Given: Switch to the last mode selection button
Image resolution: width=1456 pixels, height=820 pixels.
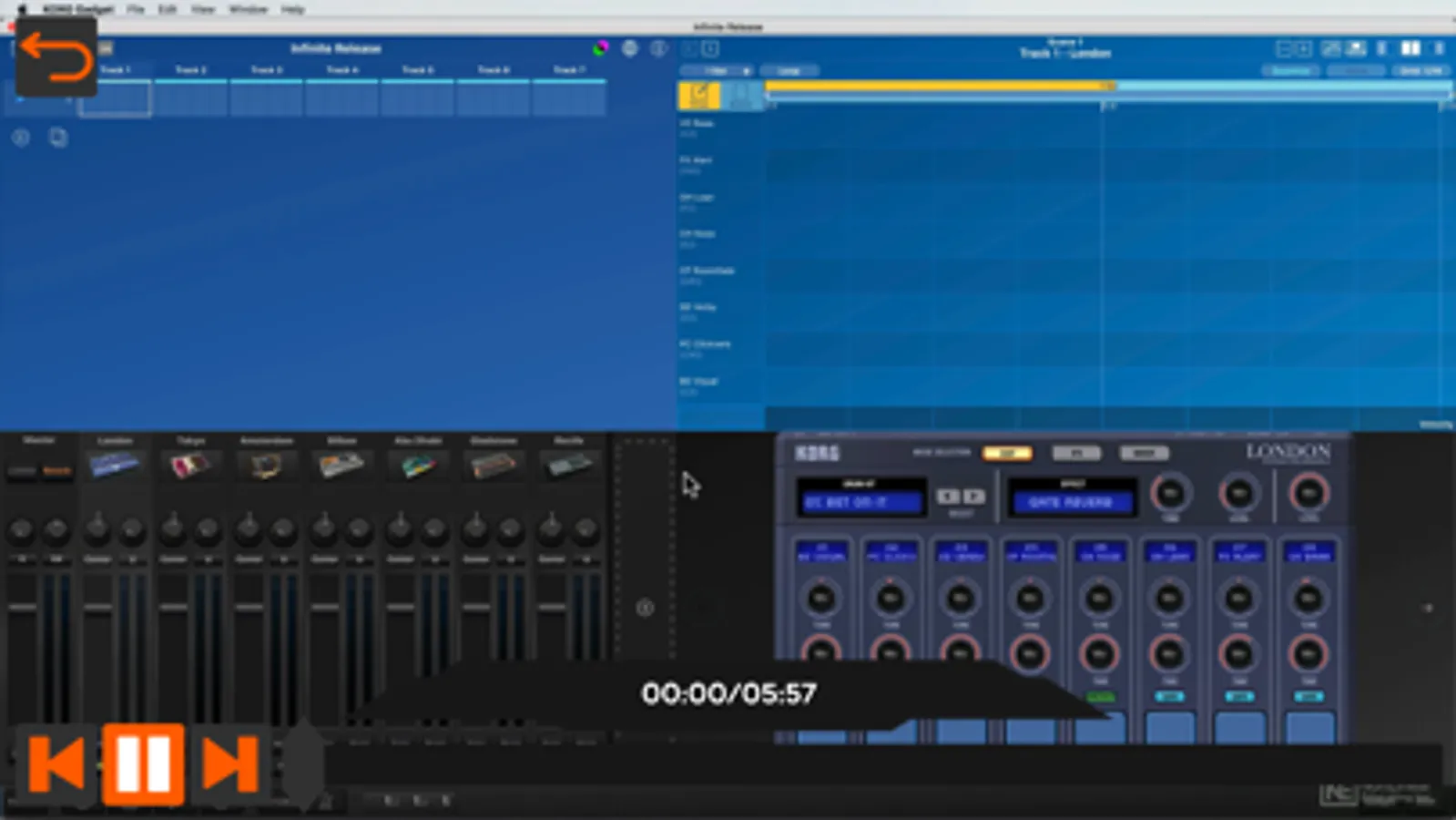Looking at the screenshot, I should pyautogui.click(x=1144, y=453).
